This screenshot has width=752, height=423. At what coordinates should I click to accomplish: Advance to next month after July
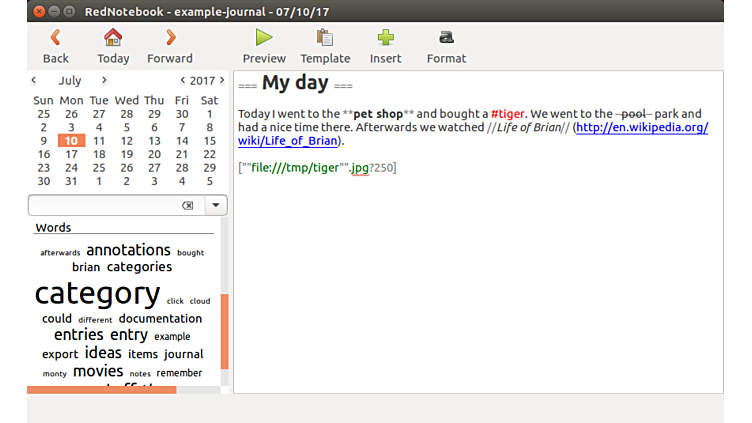point(104,80)
